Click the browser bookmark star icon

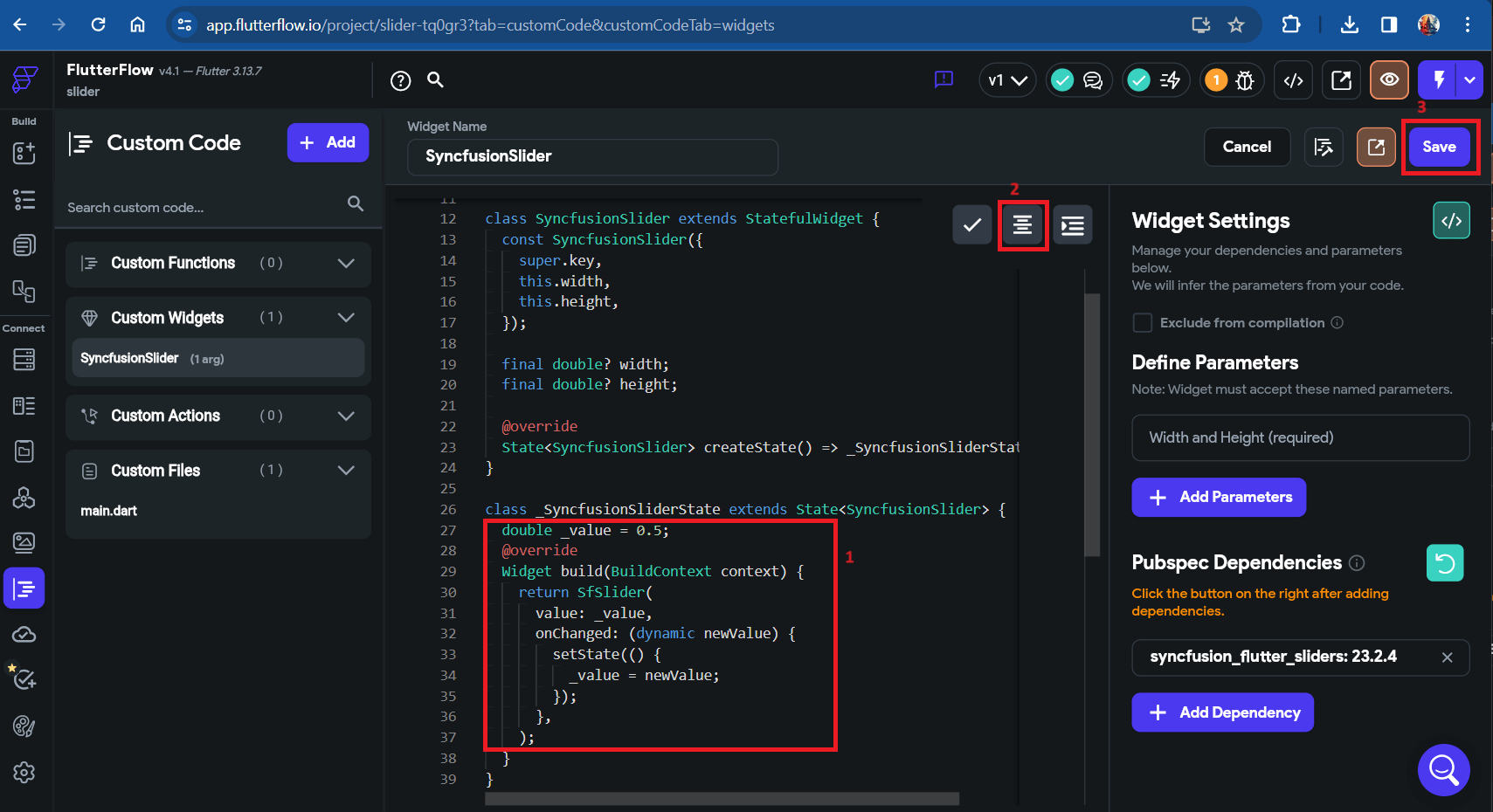pos(1236,24)
